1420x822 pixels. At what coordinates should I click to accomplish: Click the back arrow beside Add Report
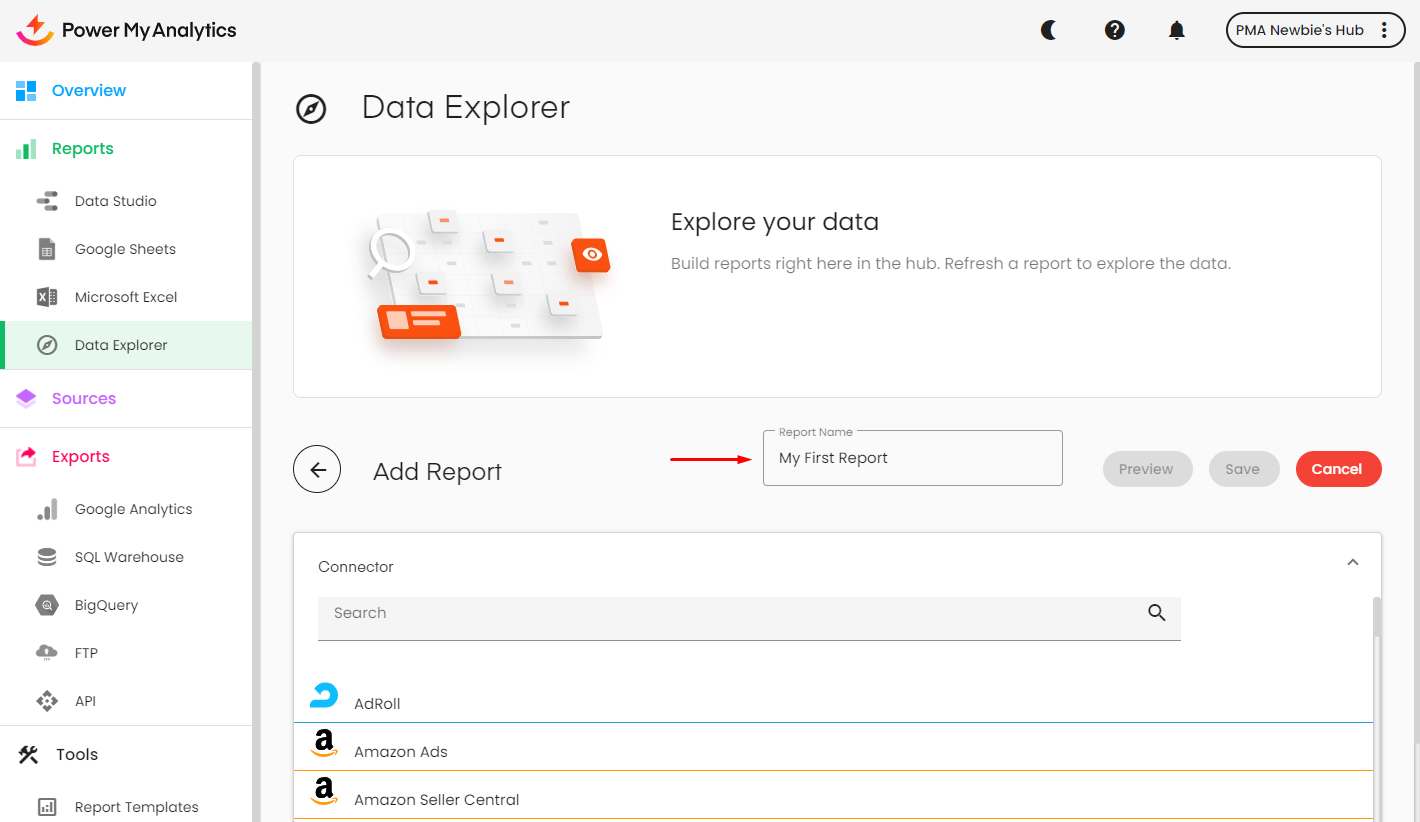(x=317, y=470)
